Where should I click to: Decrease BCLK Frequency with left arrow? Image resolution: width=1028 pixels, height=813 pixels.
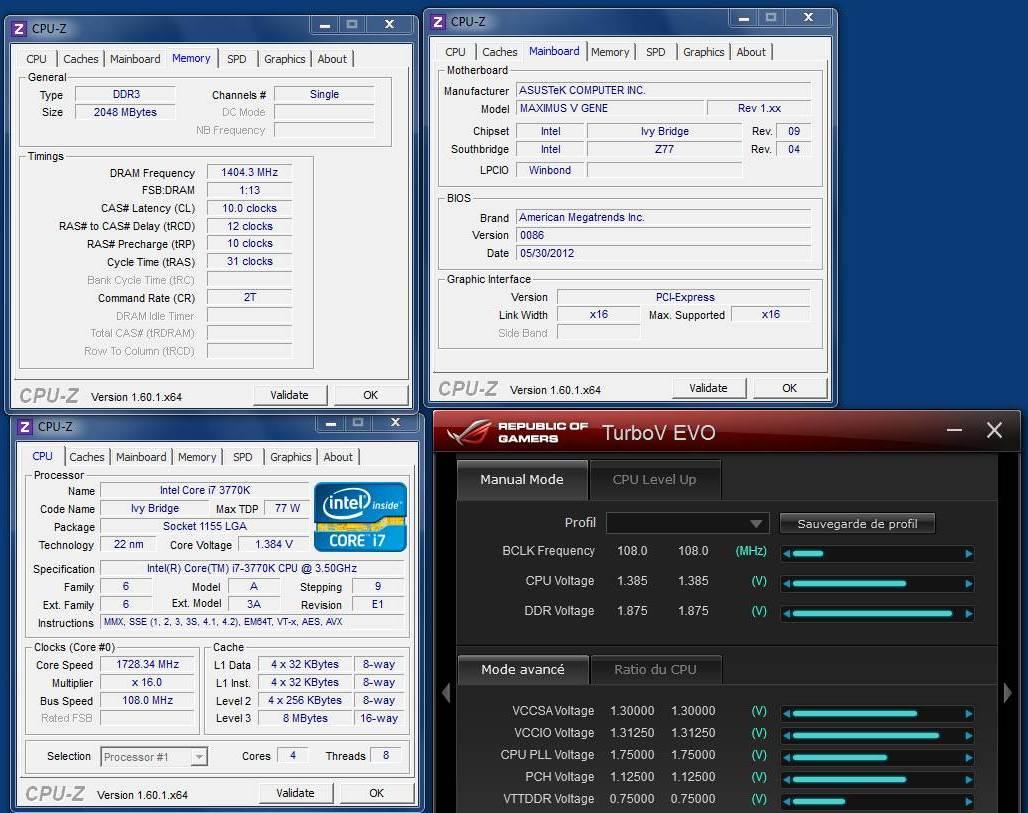tap(786, 554)
